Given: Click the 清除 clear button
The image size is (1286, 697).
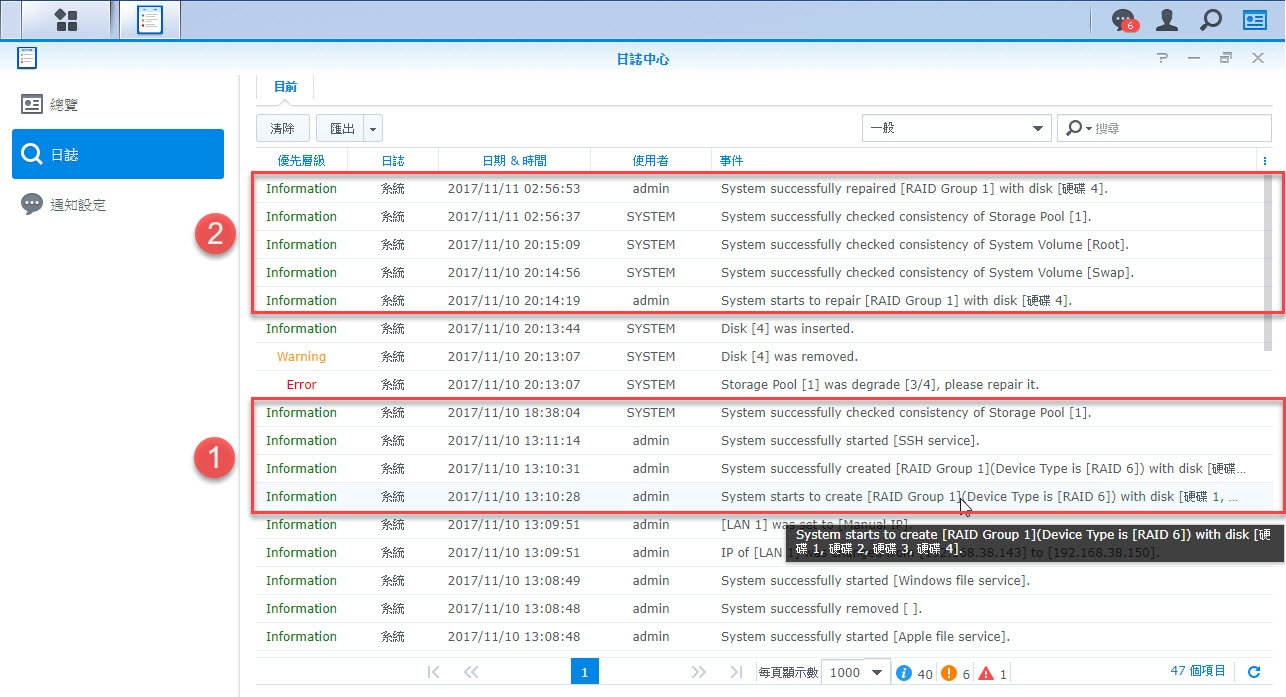Looking at the screenshot, I should (x=282, y=128).
